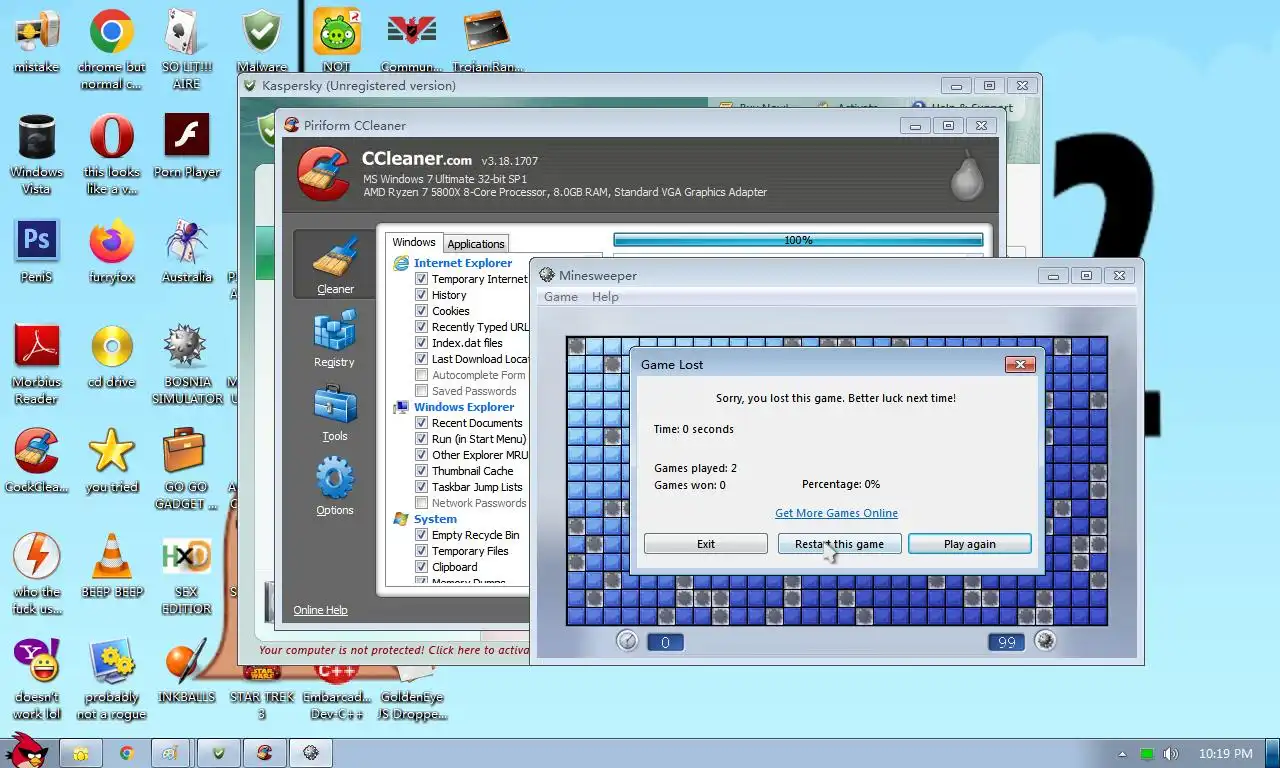Open the 'cd drive' desktop icon
The image size is (1280, 768).
[112, 356]
